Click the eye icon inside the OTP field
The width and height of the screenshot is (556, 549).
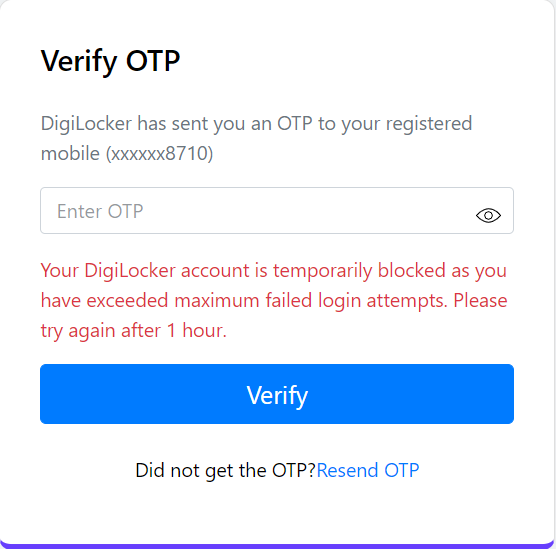coord(488,215)
